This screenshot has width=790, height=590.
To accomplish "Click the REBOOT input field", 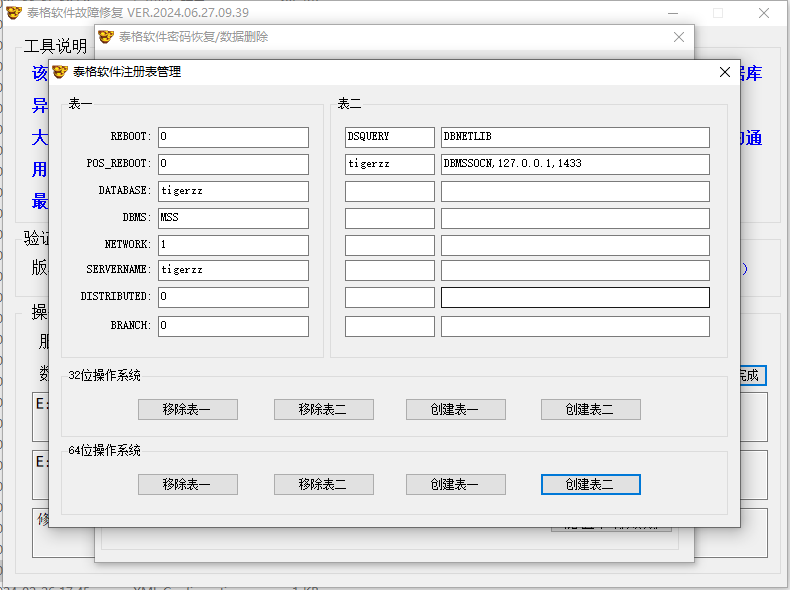I will pyautogui.click(x=232, y=137).
